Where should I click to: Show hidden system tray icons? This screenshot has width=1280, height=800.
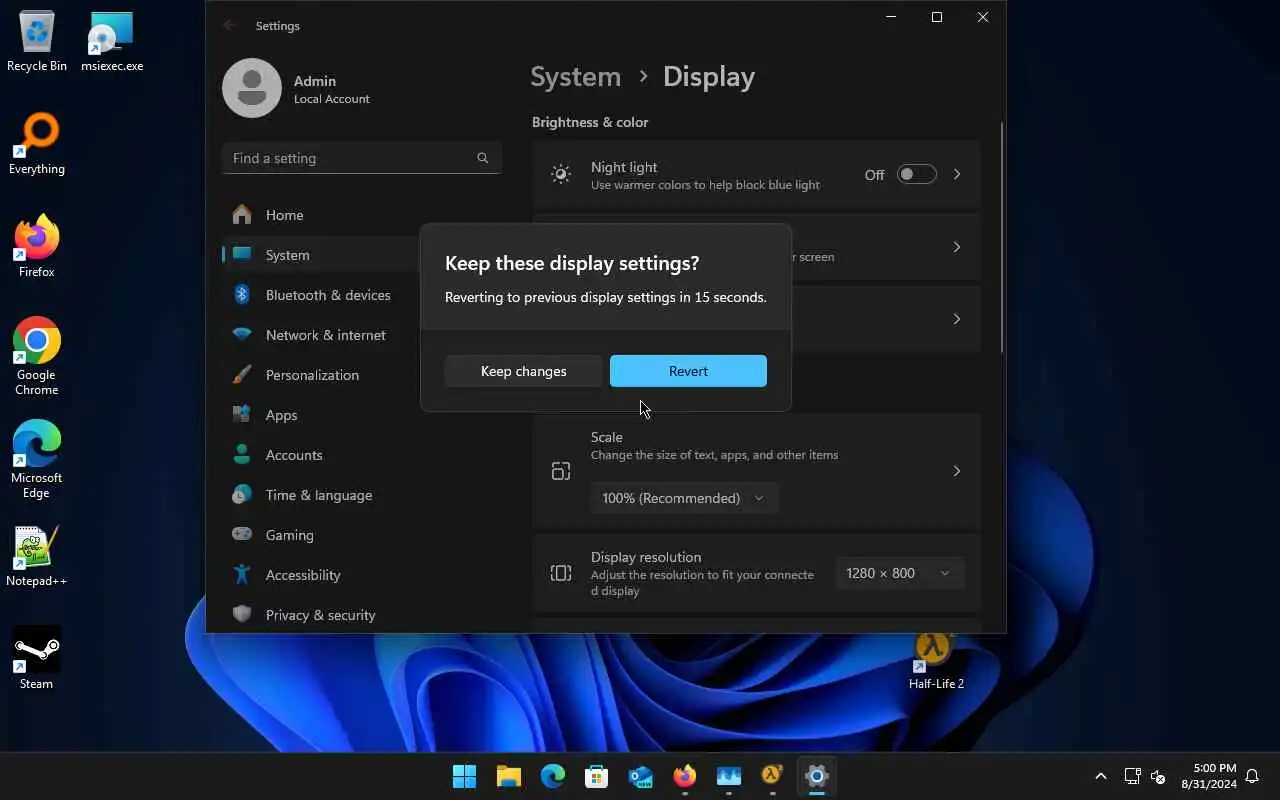click(1101, 776)
